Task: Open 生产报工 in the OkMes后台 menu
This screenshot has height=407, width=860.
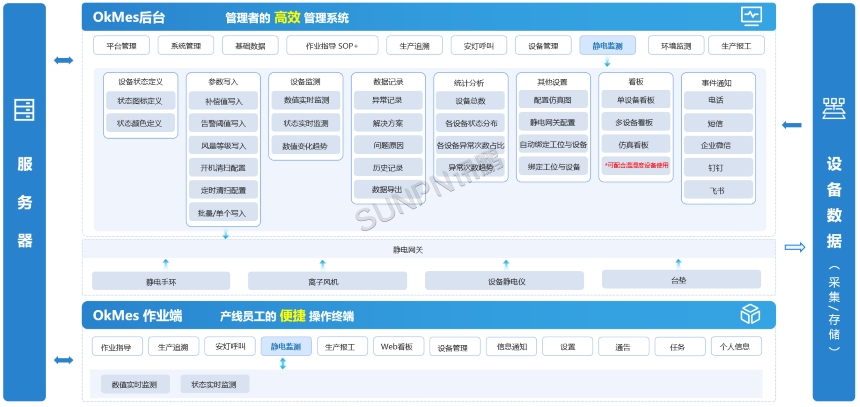Action: [x=737, y=46]
